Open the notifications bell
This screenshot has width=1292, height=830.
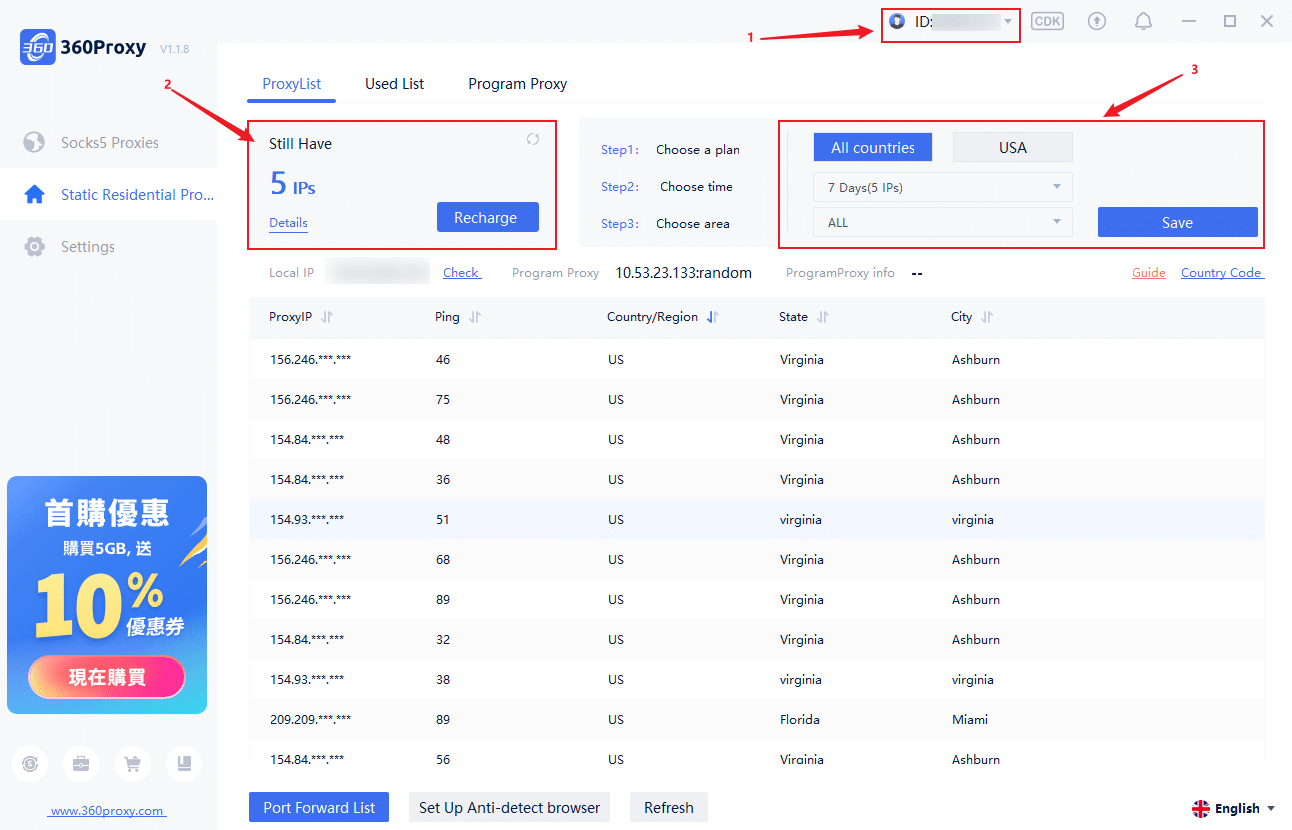[1143, 21]
